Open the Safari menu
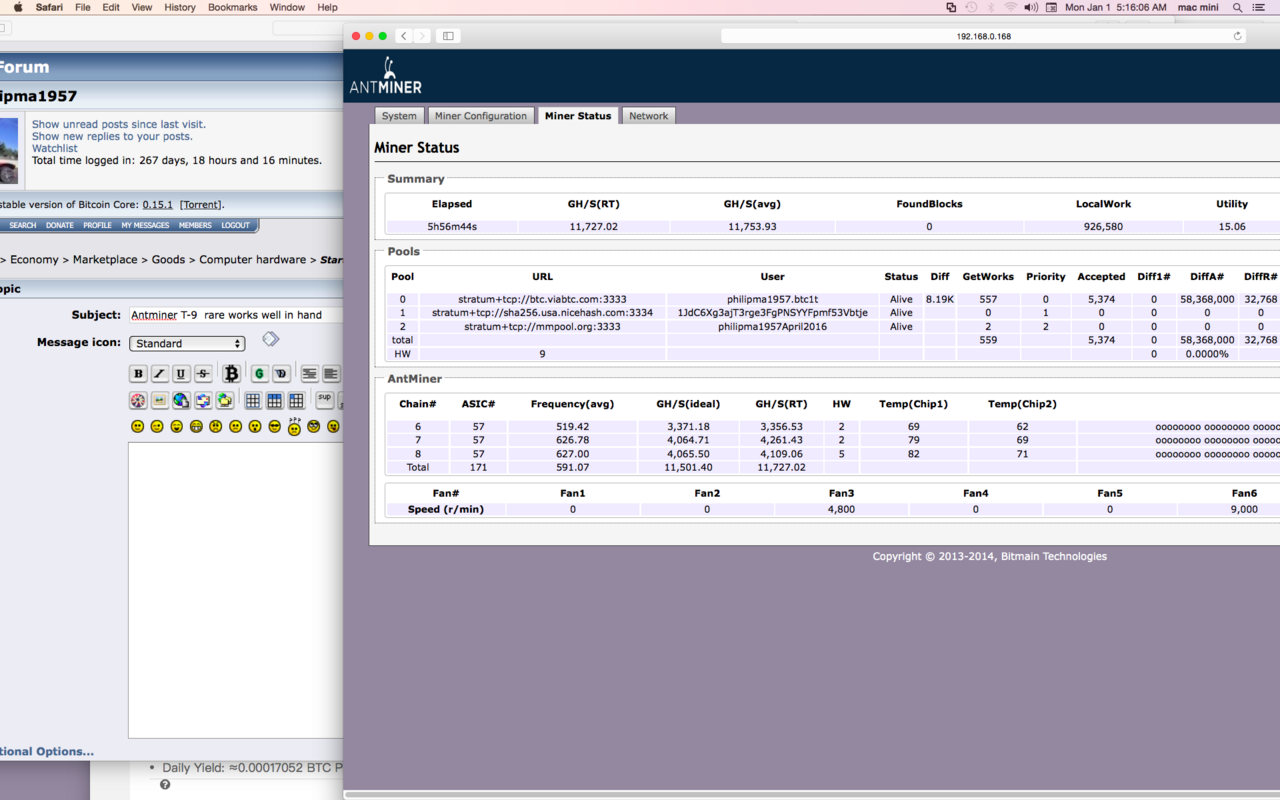1280x800 pixels. pyautogui.click(x=50, y=7)
